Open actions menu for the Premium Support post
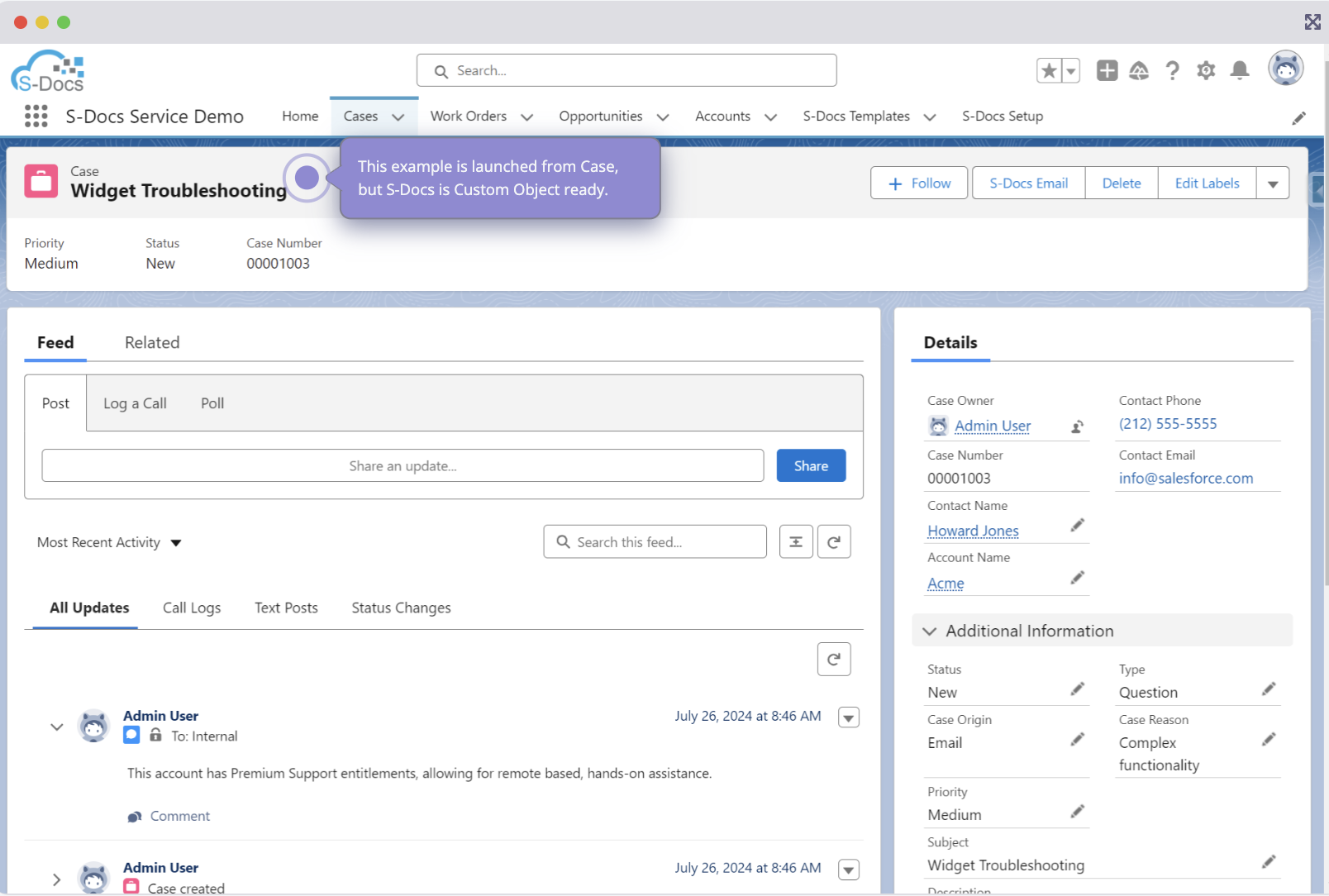1329x896 pixels. click(849, 717)
